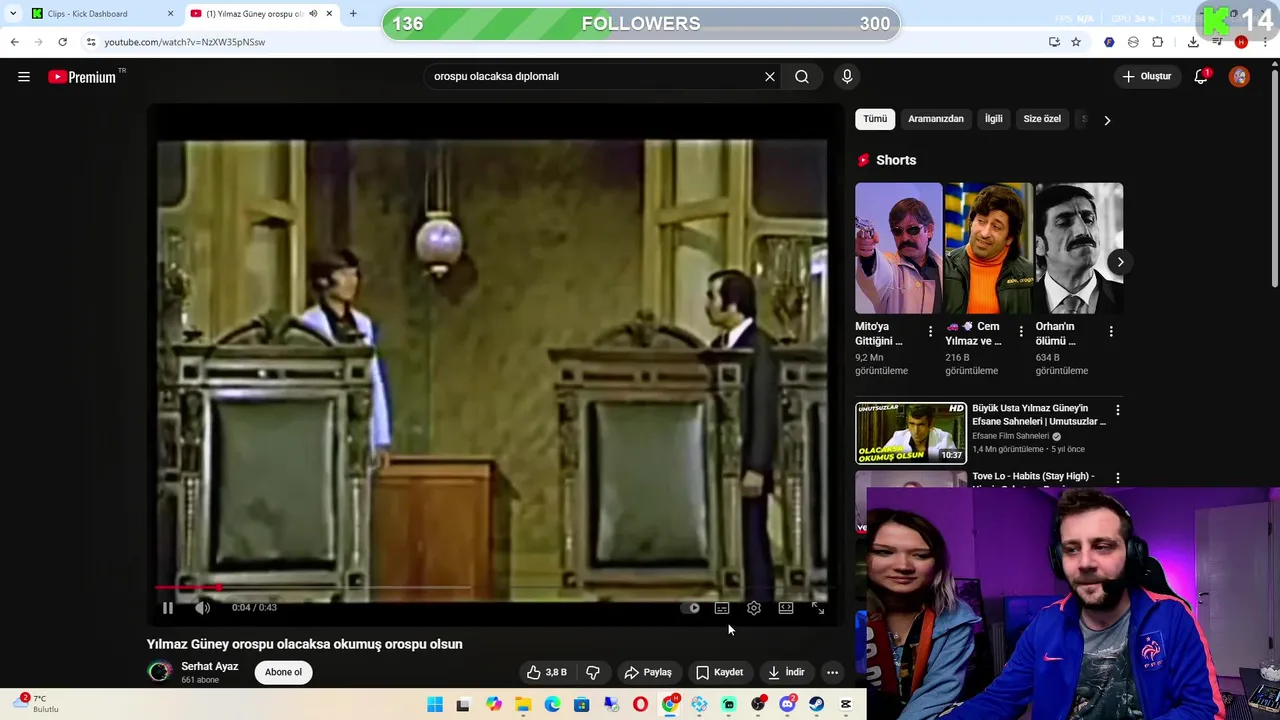Open options for Büyük Usta Yılmaz Güney video
1280x720 pixels.
tap(1118, 410)
